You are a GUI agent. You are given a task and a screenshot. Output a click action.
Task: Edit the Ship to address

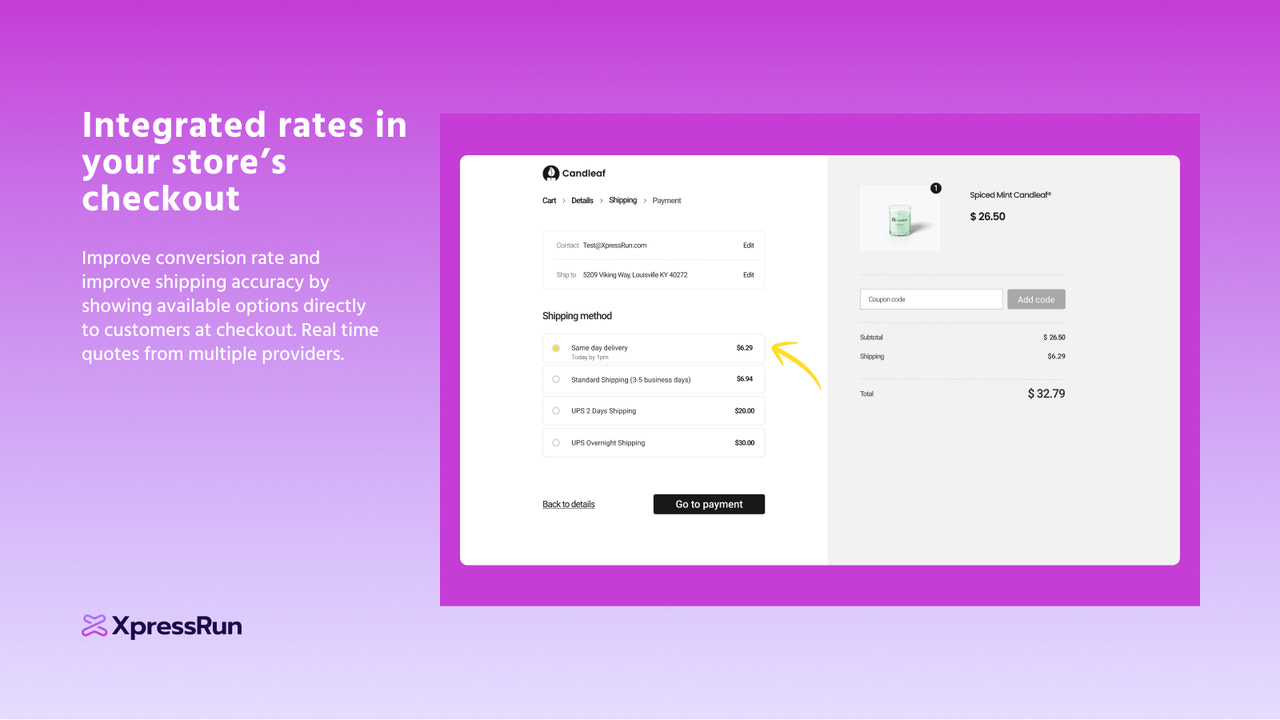pos(748,275)
